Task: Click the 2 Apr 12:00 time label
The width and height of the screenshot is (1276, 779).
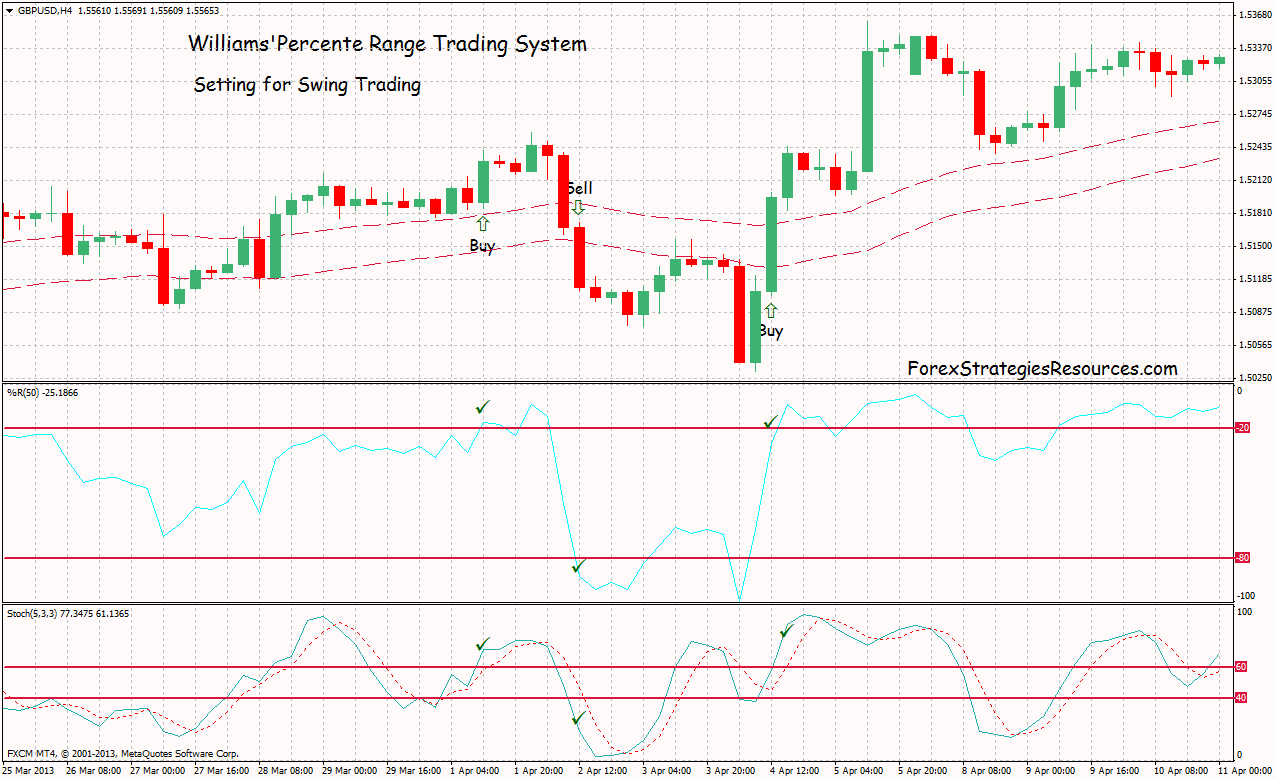Action: pyautogui.click(x=604, y=771)
